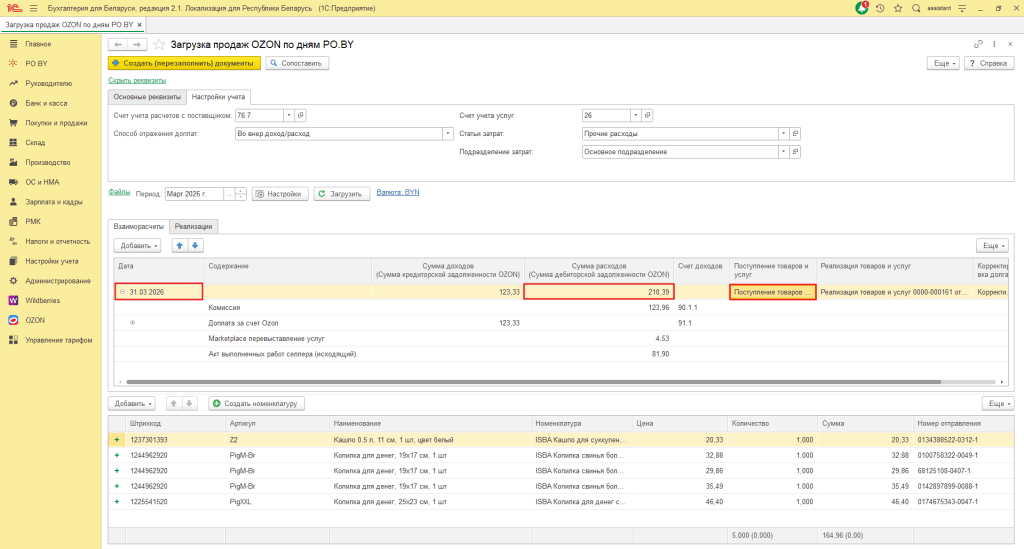Open the Налоги и отчетность section
1024x549 pixels.
tap(57, 241)
